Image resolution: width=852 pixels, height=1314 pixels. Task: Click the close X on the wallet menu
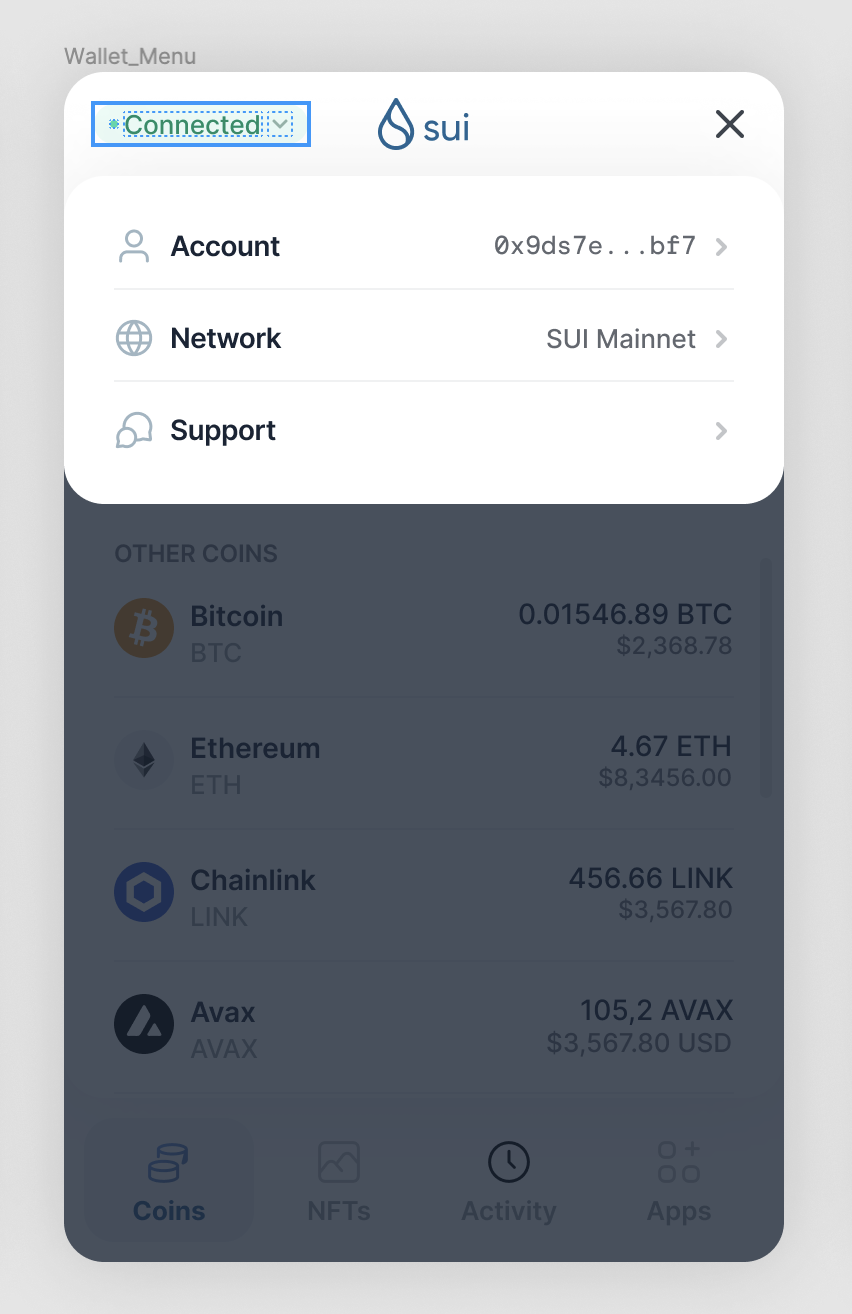[729, 124]
